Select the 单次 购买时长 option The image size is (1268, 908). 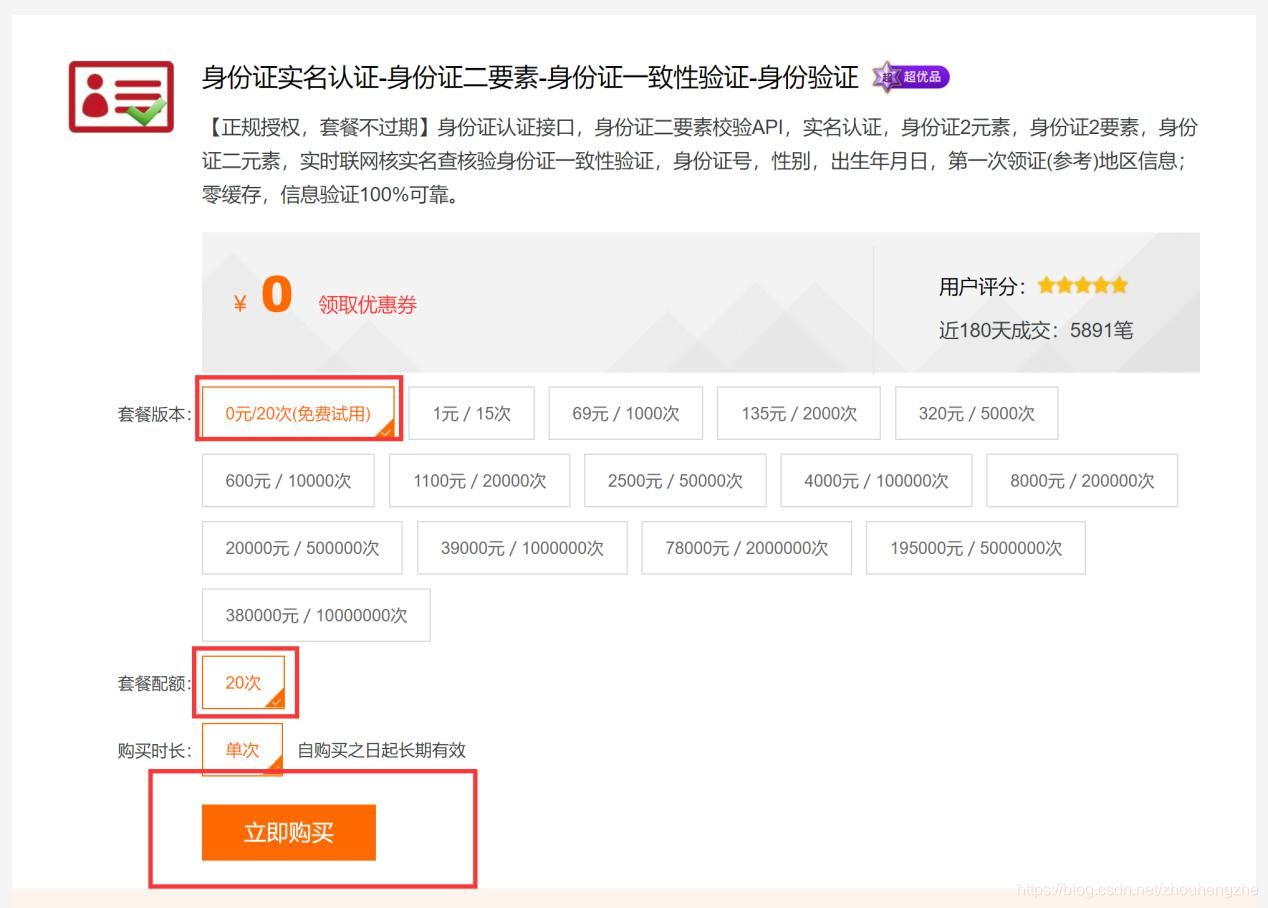tap(241, 748)
